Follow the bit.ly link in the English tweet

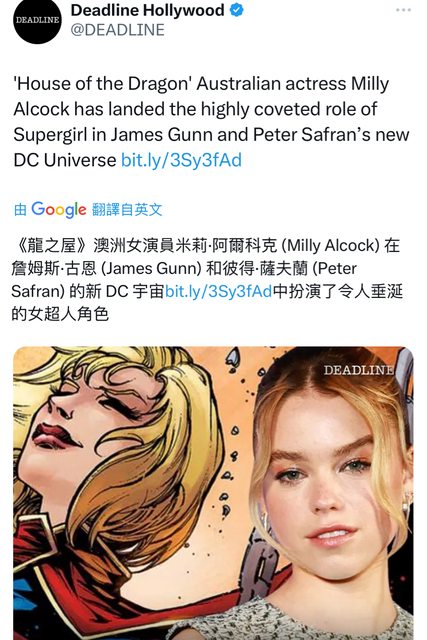pyautogui.click(x=181, y=160)
